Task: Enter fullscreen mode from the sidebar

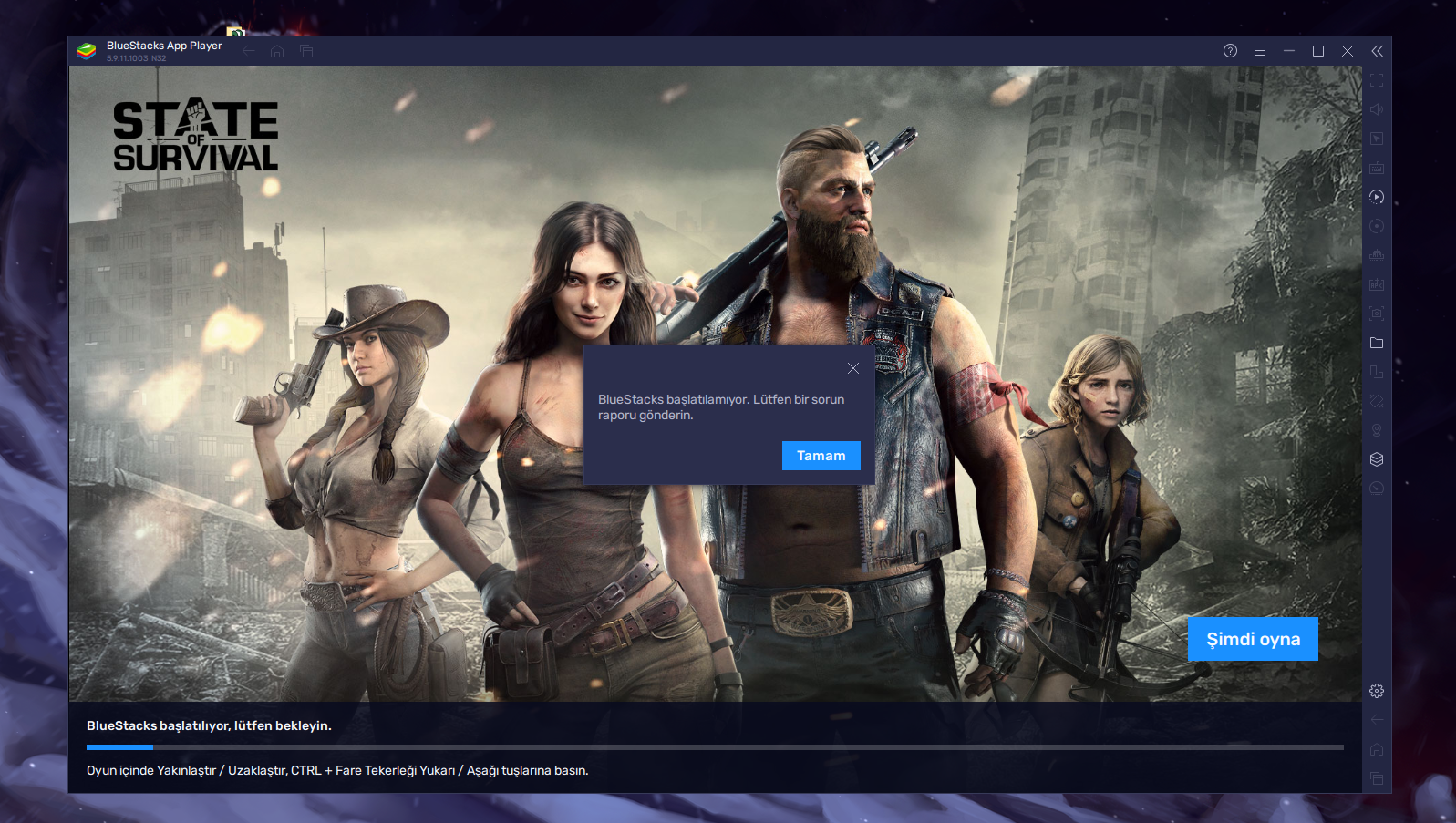Action: pyautogui.click(x=1377, y=80)
